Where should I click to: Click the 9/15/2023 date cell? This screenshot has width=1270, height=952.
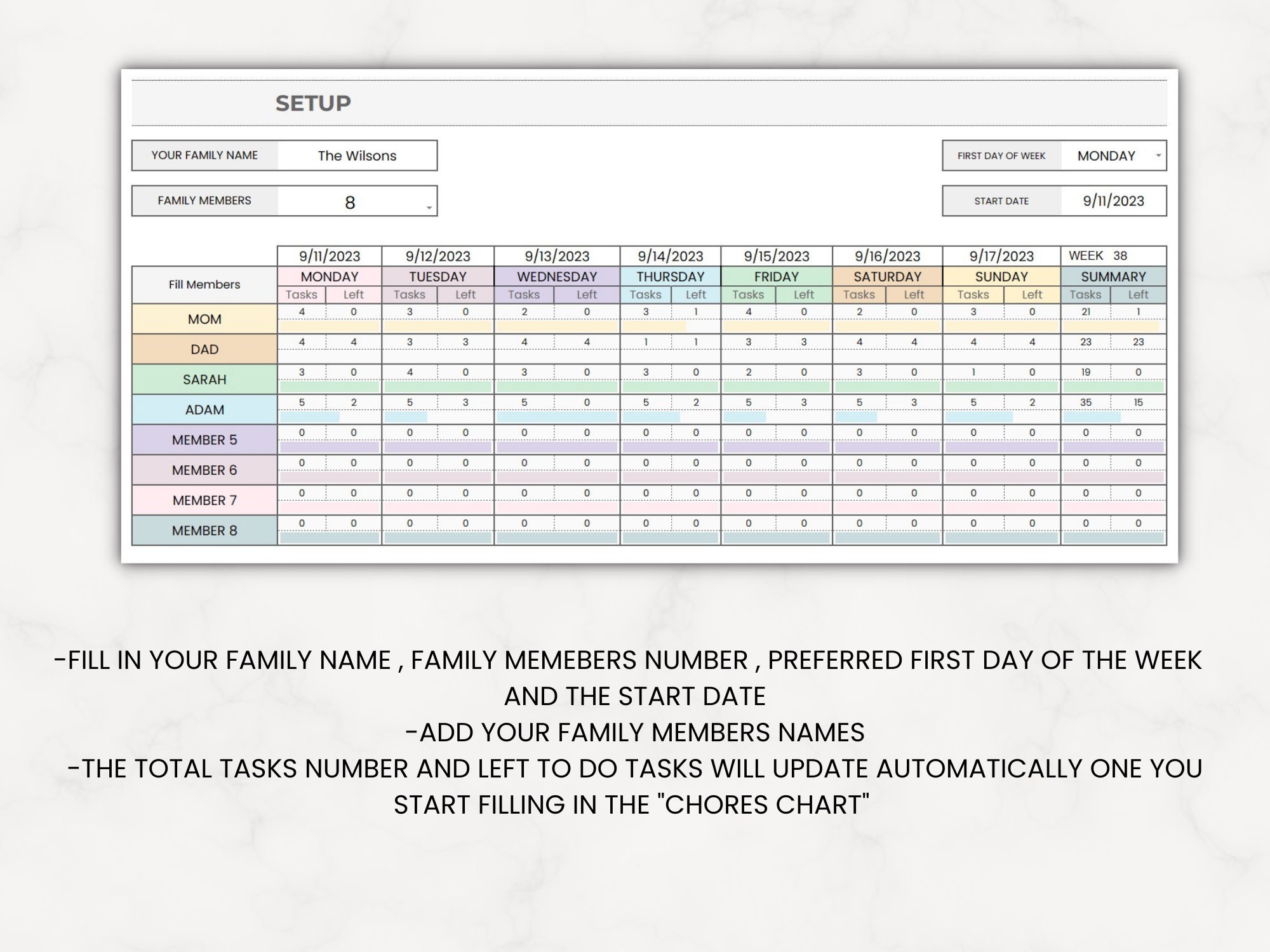click(x=777, y=256)
